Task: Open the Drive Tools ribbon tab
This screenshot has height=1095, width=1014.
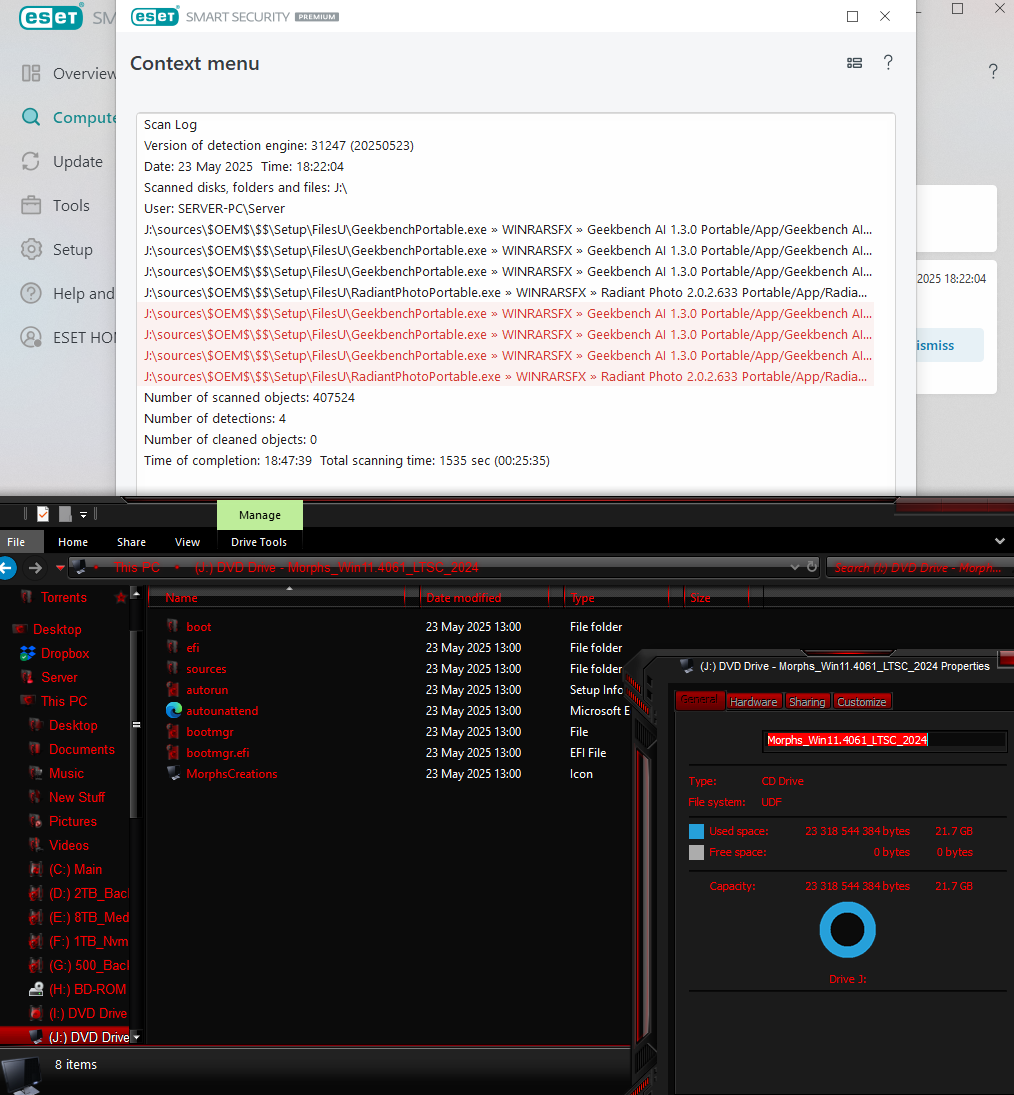Action: pyautogui.click(x=259, y=542)
